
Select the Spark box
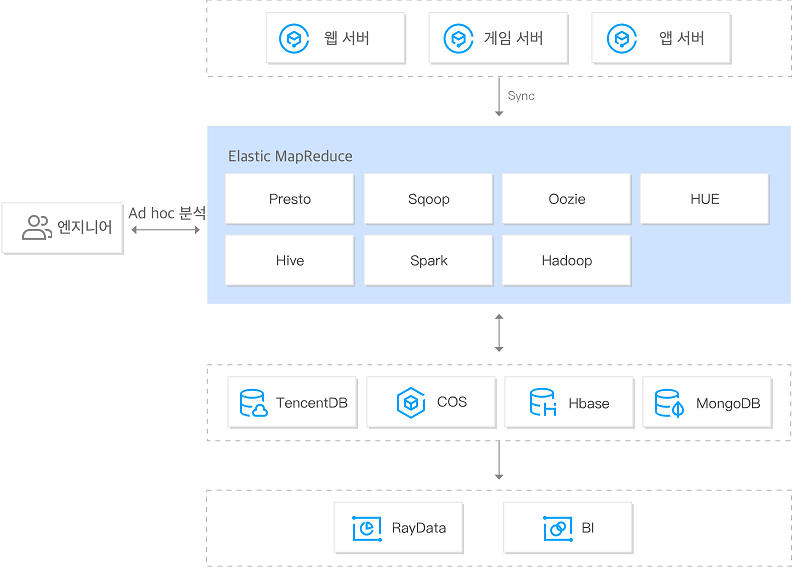pos(428,261)
